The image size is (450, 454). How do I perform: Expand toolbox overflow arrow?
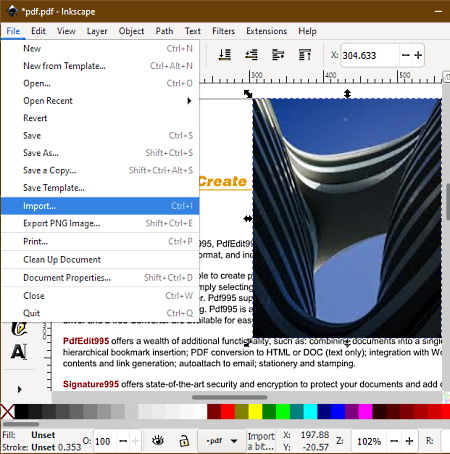(19, 389)
